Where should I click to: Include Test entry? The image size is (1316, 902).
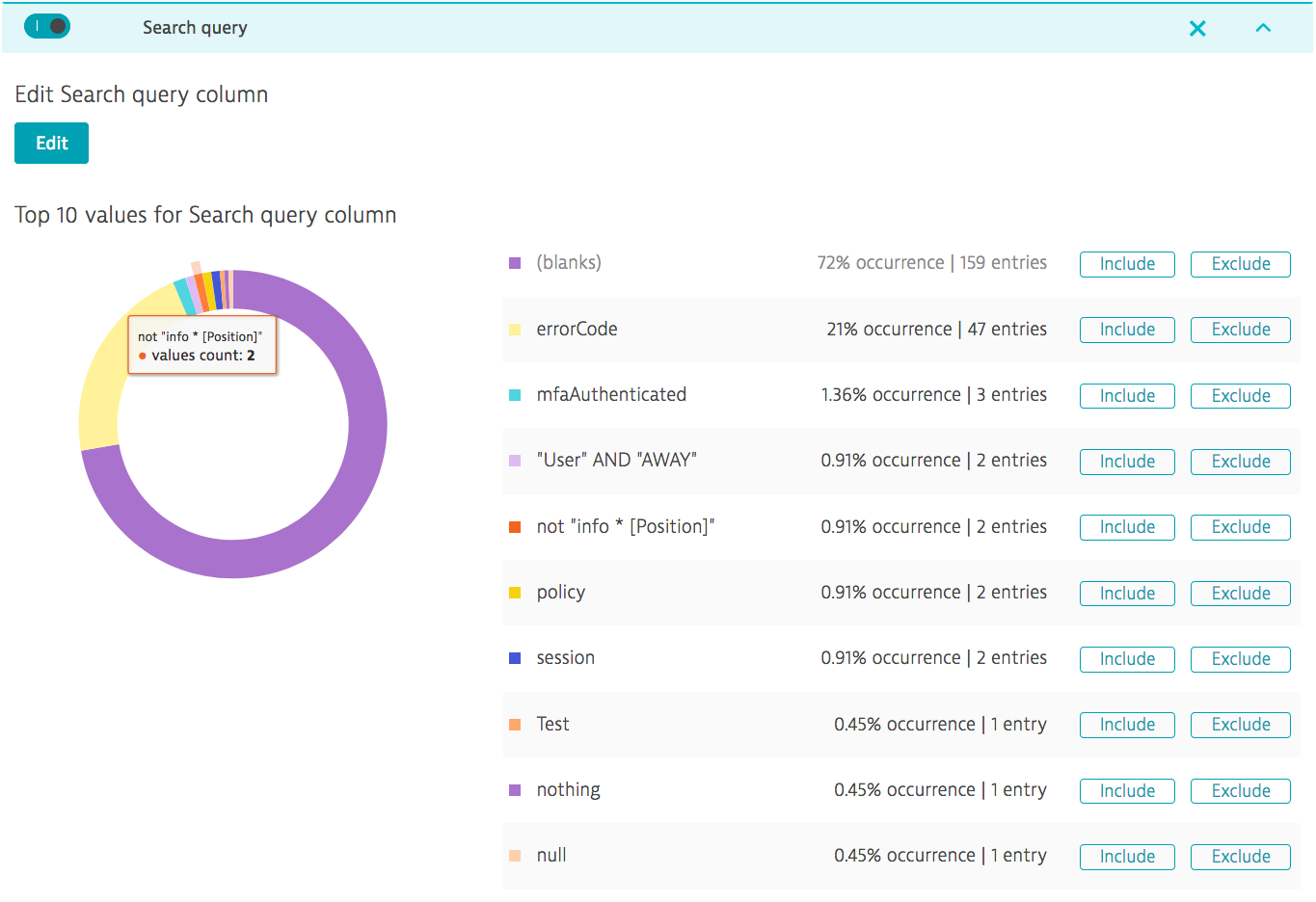click(1127, 725)
